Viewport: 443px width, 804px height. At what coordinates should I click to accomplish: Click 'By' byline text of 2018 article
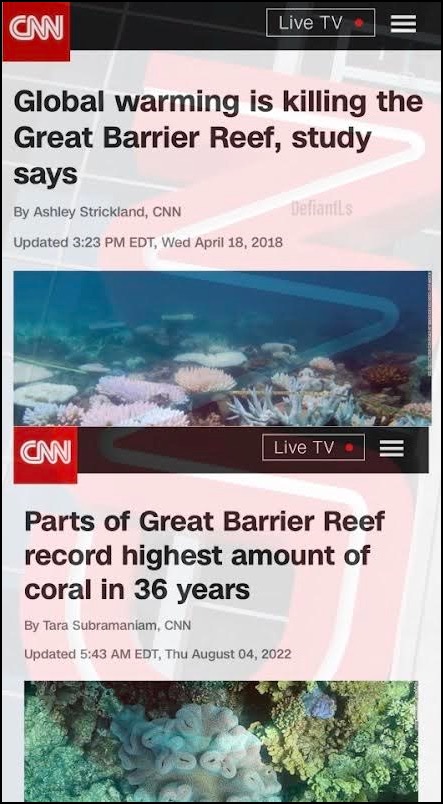click(x=22, y=213)
